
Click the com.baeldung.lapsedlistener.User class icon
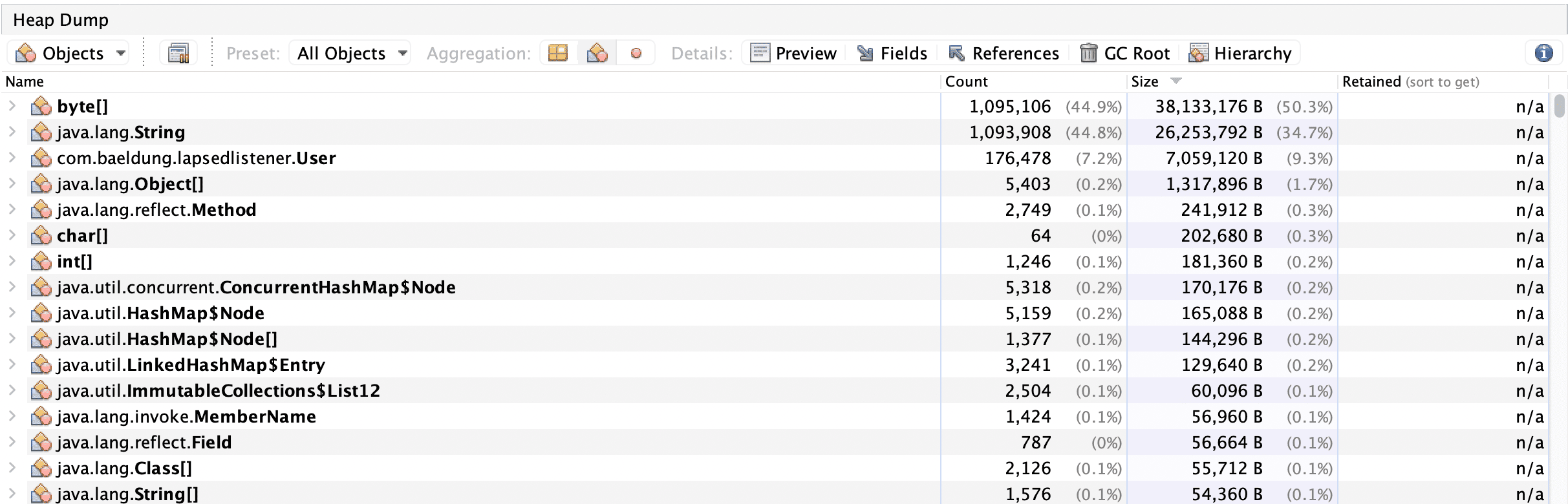coord(41,158)
